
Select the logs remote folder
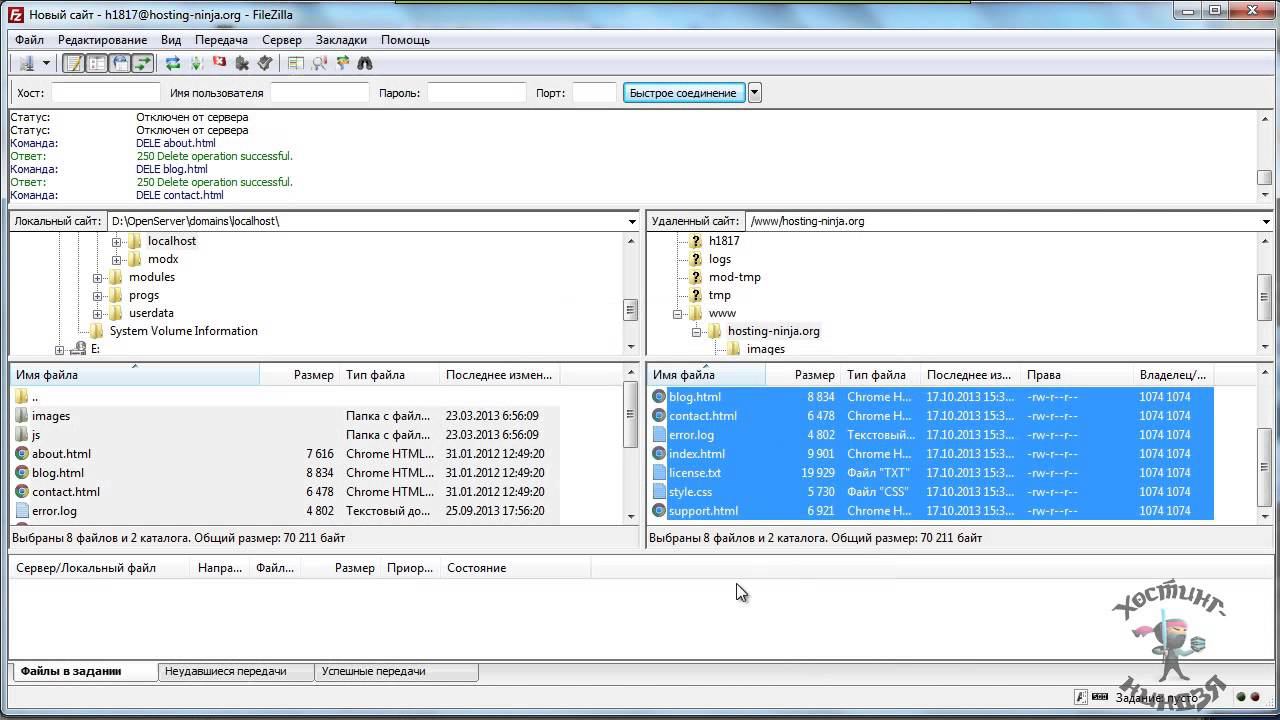coord(720,259)
